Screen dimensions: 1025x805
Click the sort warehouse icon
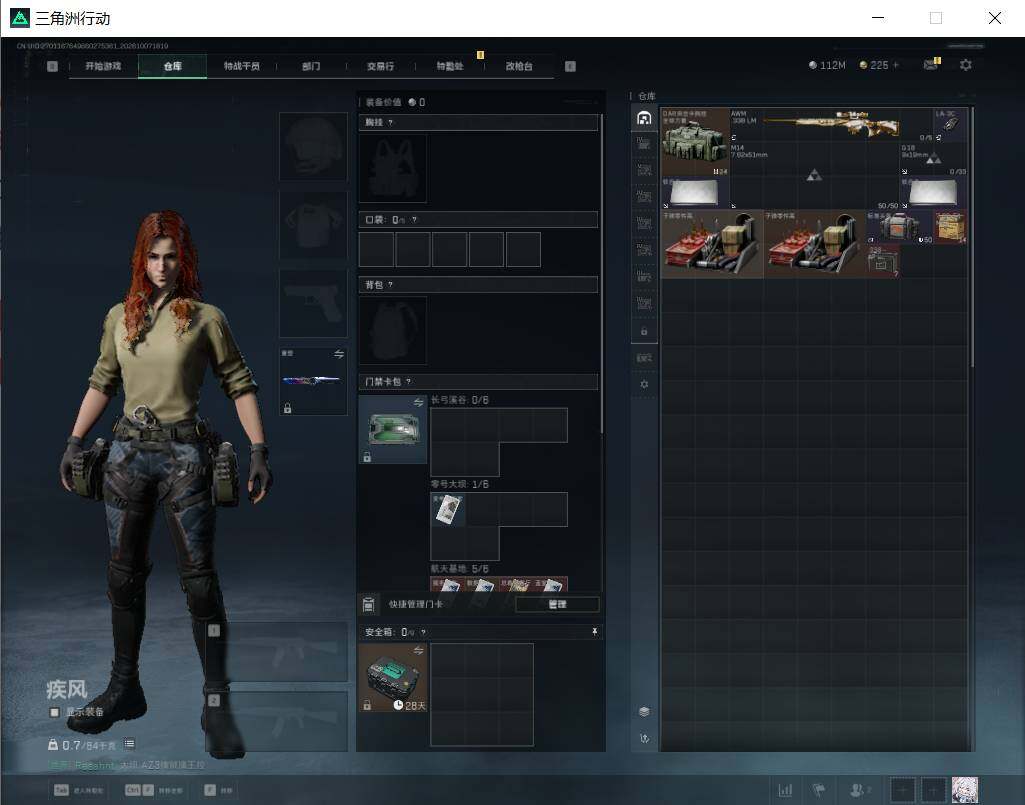pos(644,738)
